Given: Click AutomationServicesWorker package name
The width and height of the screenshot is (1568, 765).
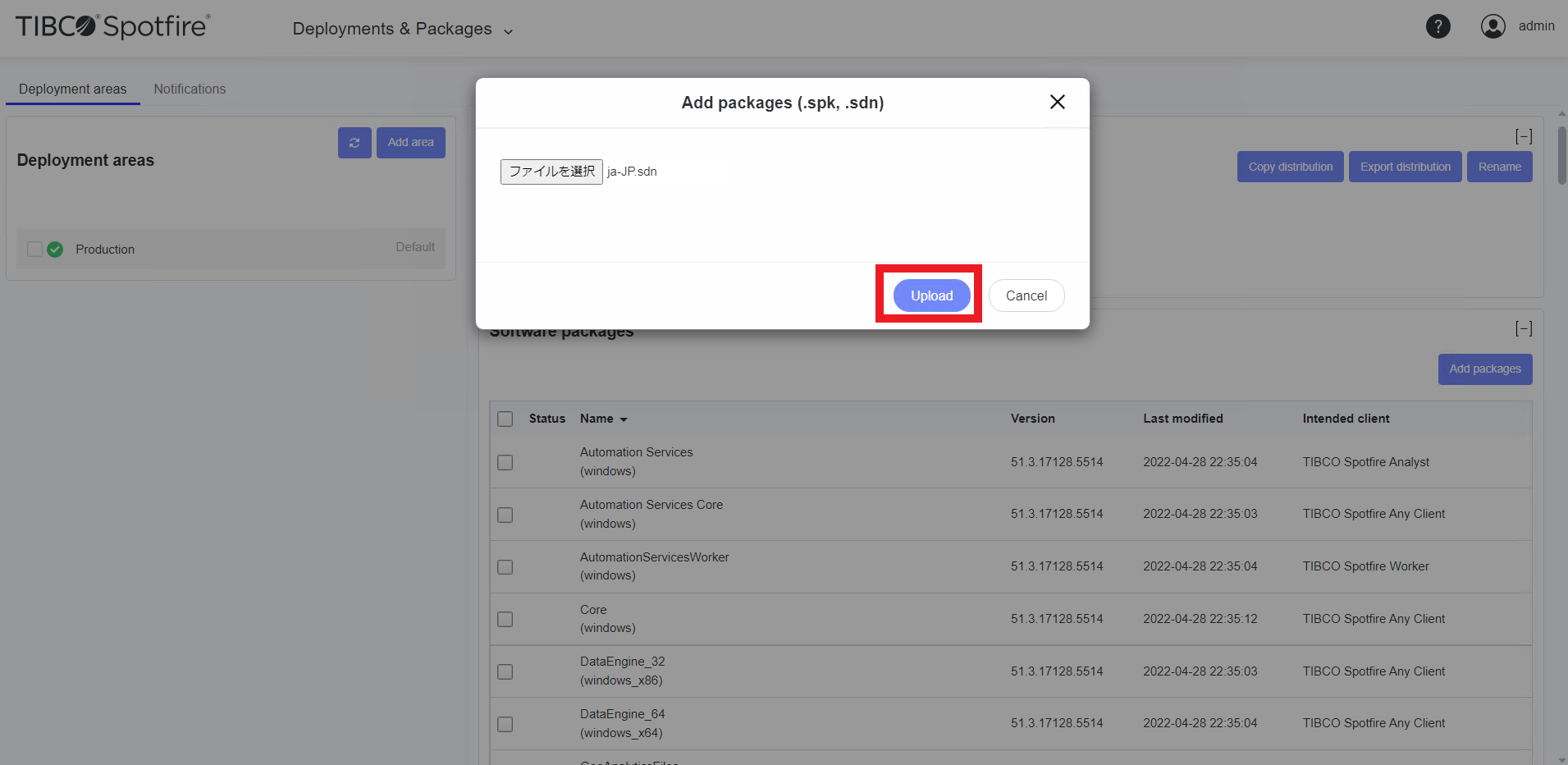Looking at the screenshot, I should click(654, 557).
